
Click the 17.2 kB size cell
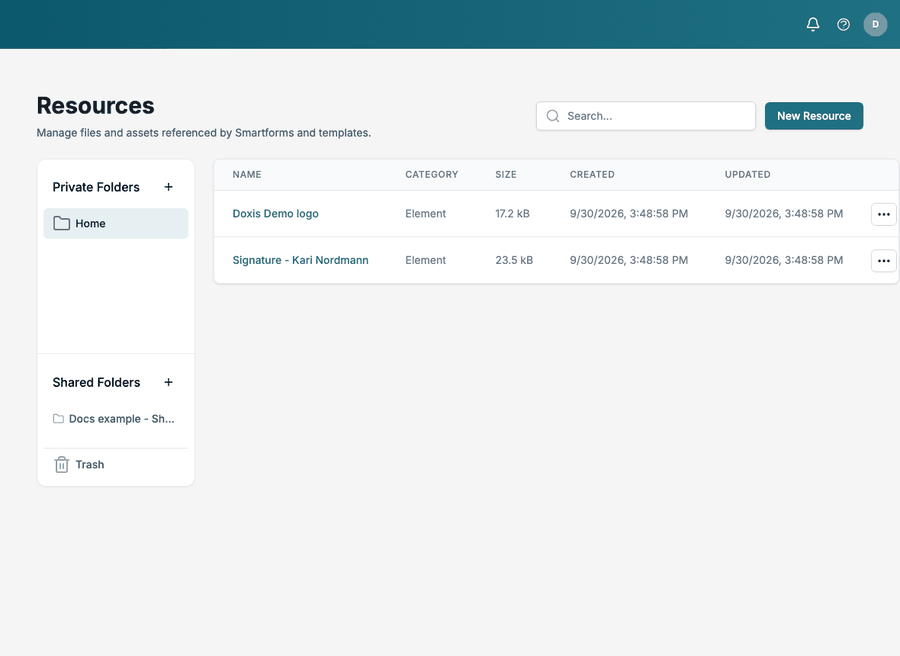point(513,214)
